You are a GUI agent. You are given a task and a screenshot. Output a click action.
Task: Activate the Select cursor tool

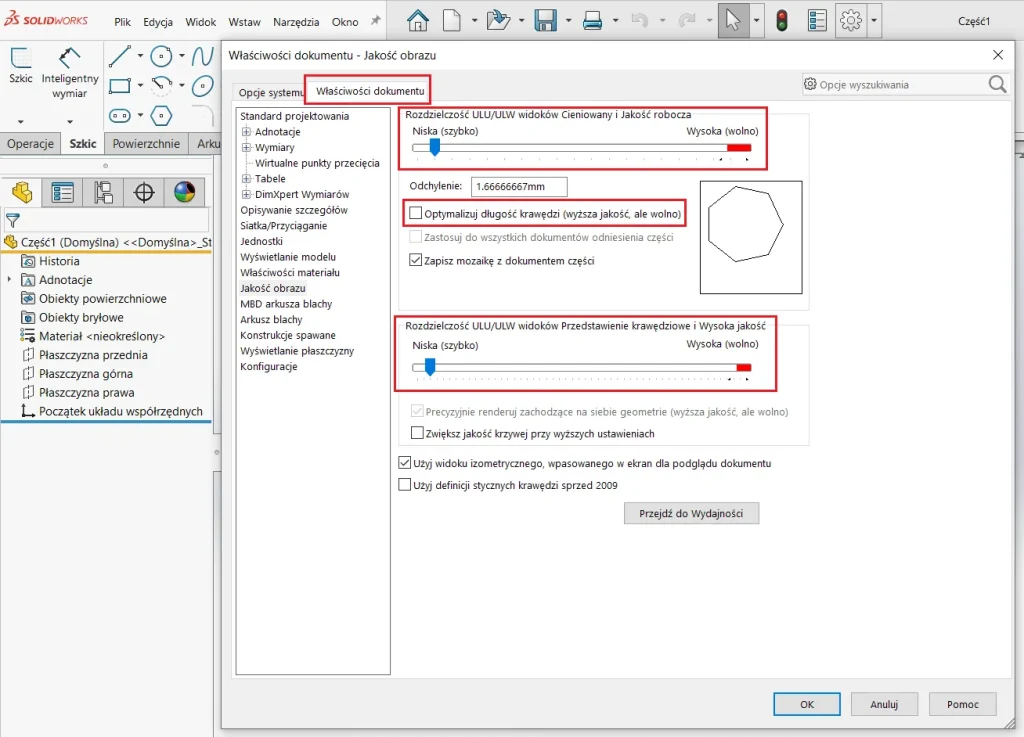[733, 21]
